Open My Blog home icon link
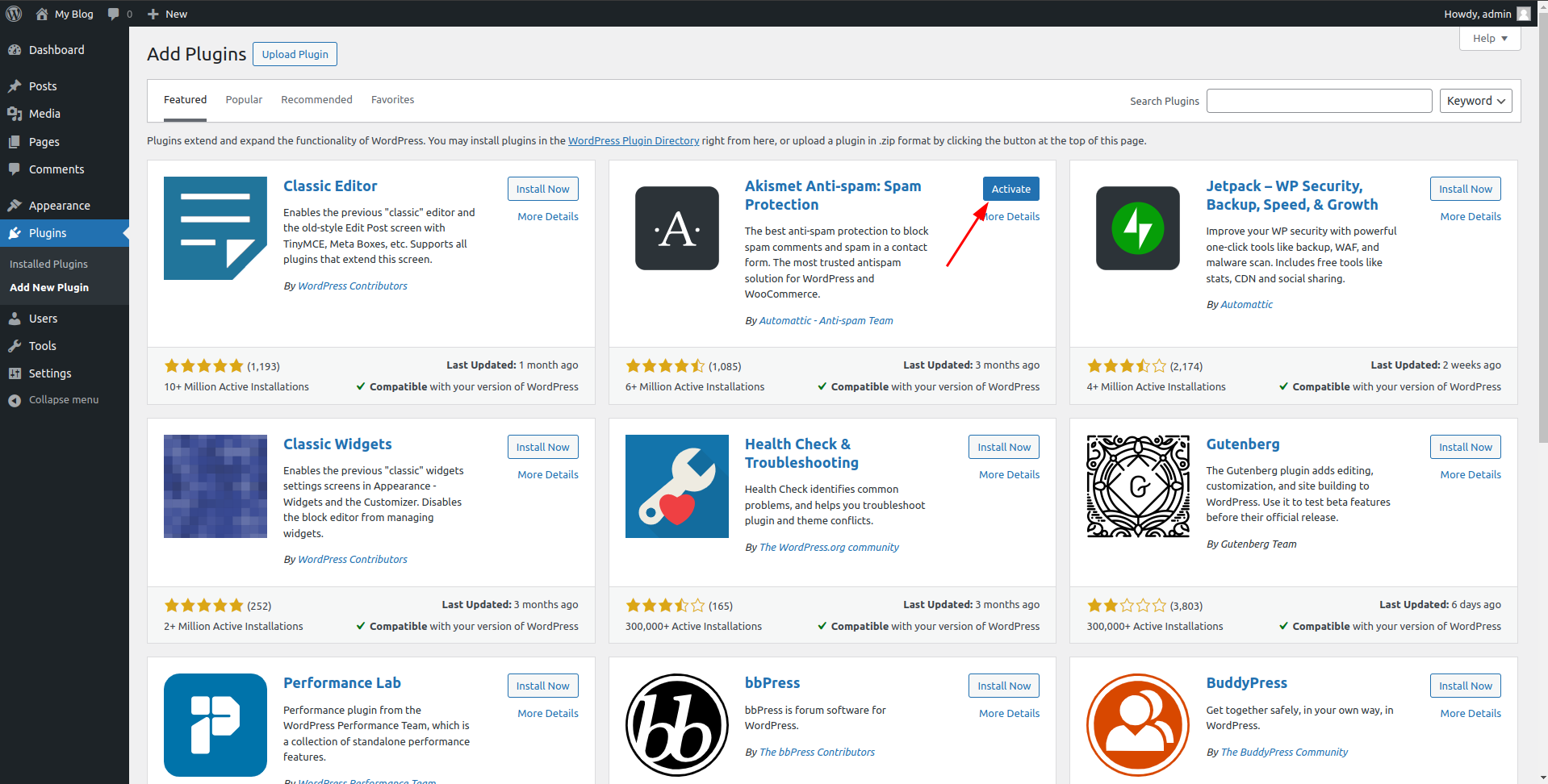 [42, 14]
